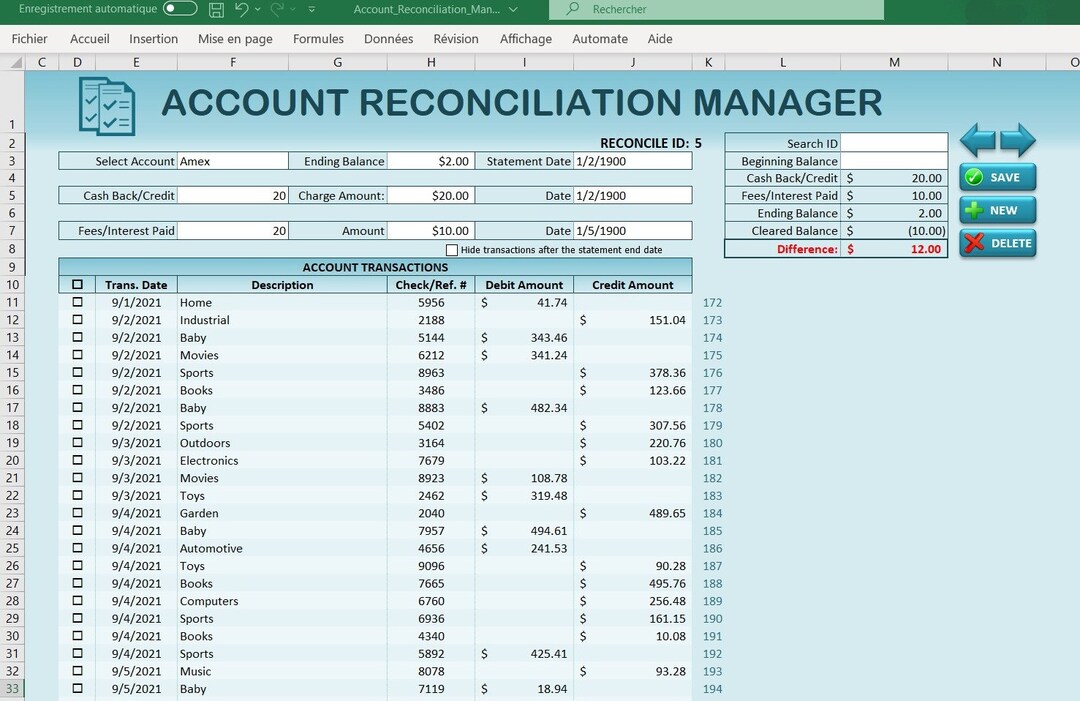Select the Amex account cell
The height and width of the screenshot is (701, 1080).
coord(233,161)
